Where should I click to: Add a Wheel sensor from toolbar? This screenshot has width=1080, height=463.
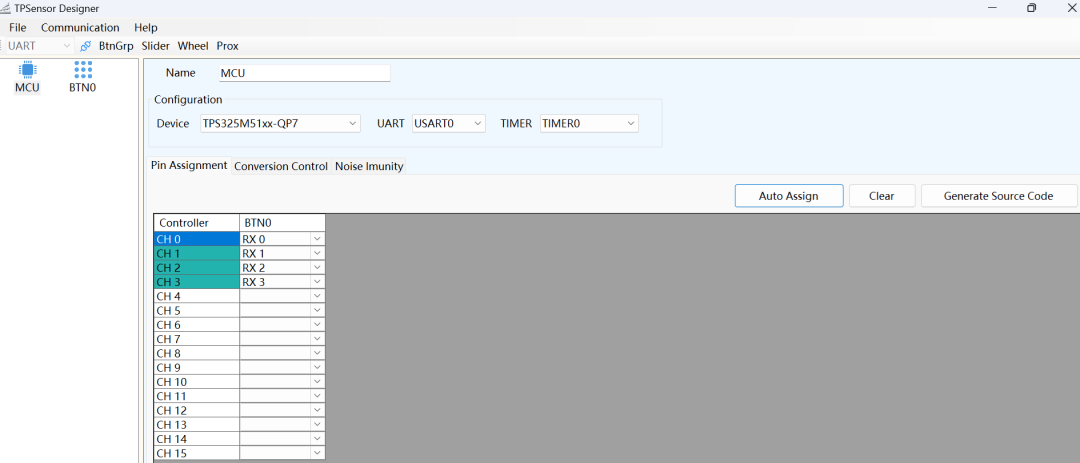click(193, 46)
